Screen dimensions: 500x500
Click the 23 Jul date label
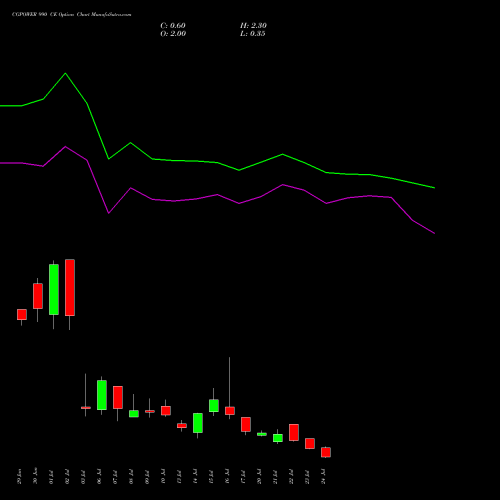coord(307,476)
